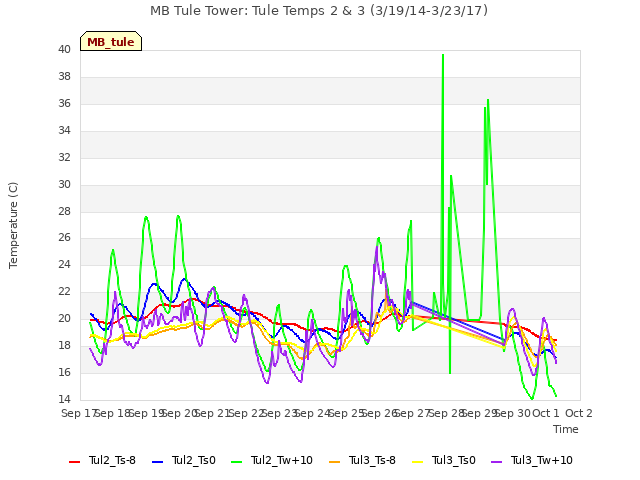Toggle the Tul2_Ts-8 legend label
The image size is (640, 480).
pos(112,460)
